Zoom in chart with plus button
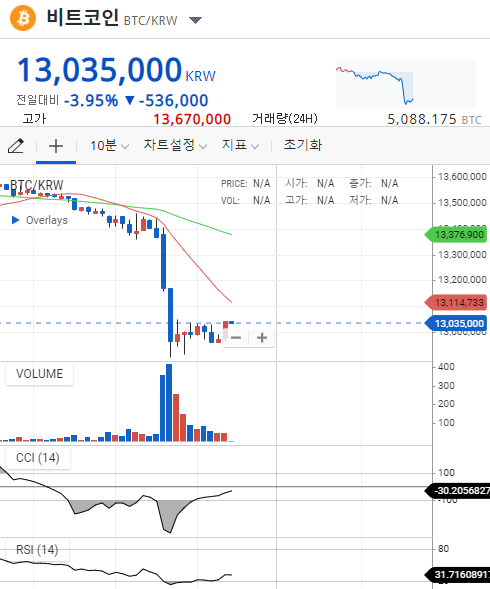 click(x=262, y=338)
